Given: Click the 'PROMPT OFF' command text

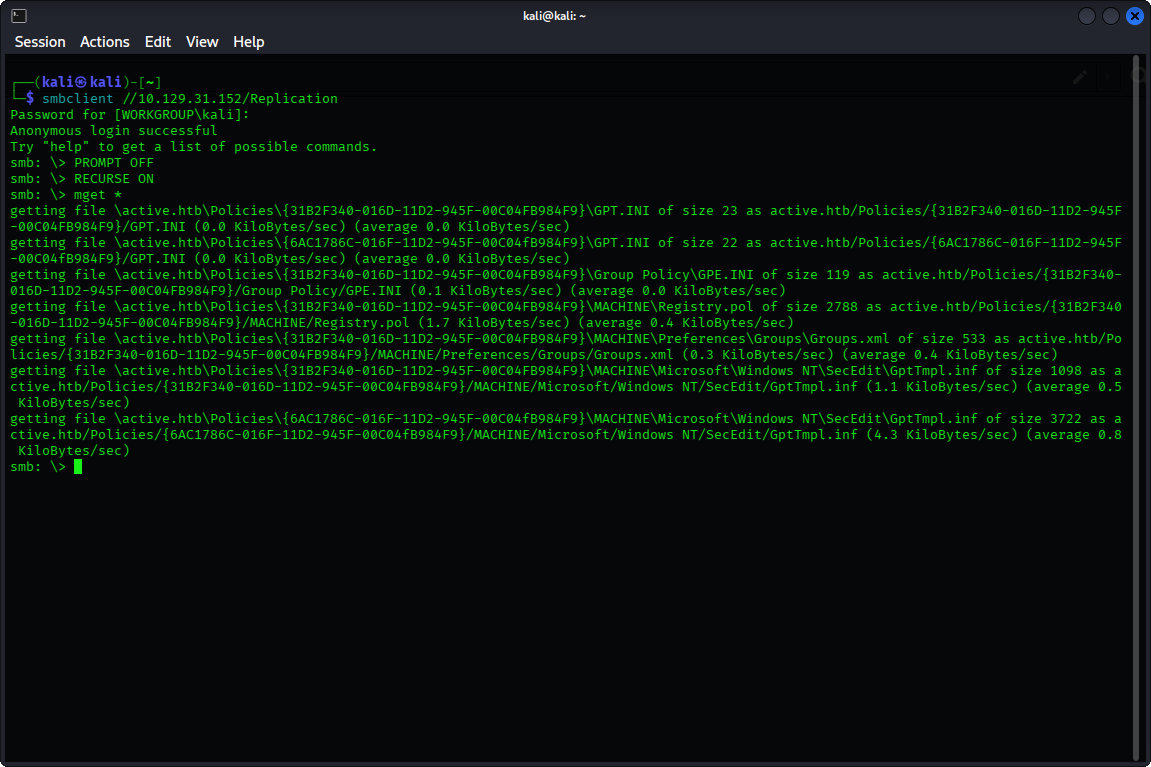Looking at the screenshot, I should click(114, 162).
